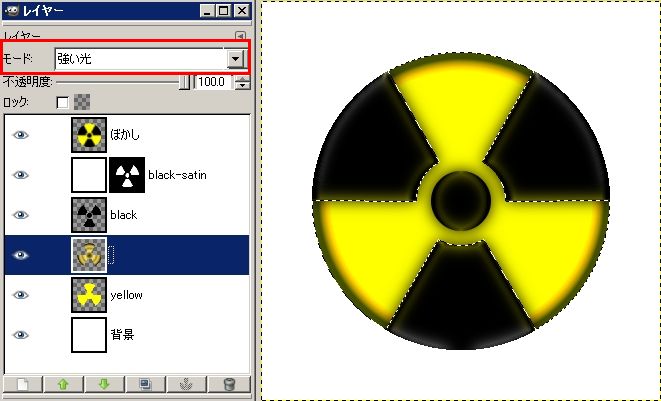The width and height of the screenshot is (661, 401).
Task: Enable the lock pixels checkbox
Action: tap(62, 102)
